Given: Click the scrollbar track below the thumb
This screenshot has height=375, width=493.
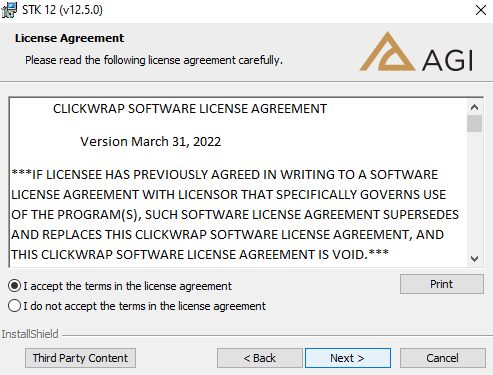Looking at the screenshot, I should (x=474, y=192).
